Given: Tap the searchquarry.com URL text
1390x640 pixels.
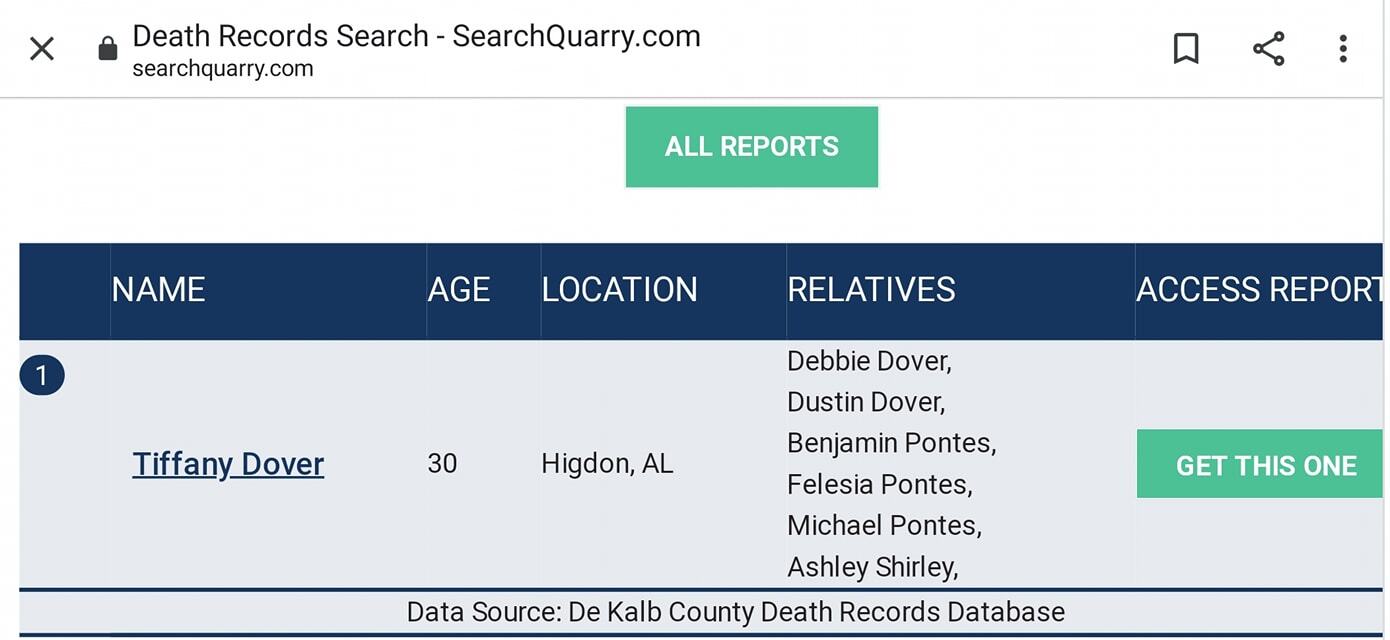Looking at the screenshot, I should point(223,69).
